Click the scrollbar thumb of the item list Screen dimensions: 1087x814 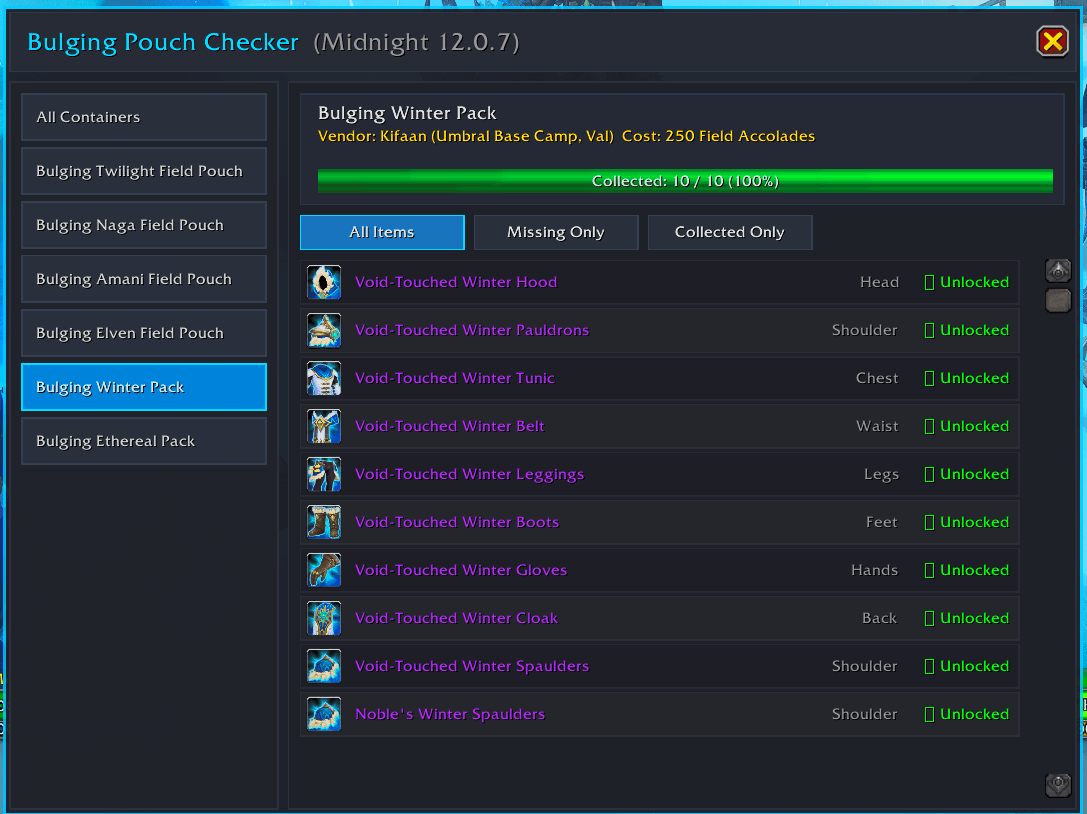point(1058,300)
